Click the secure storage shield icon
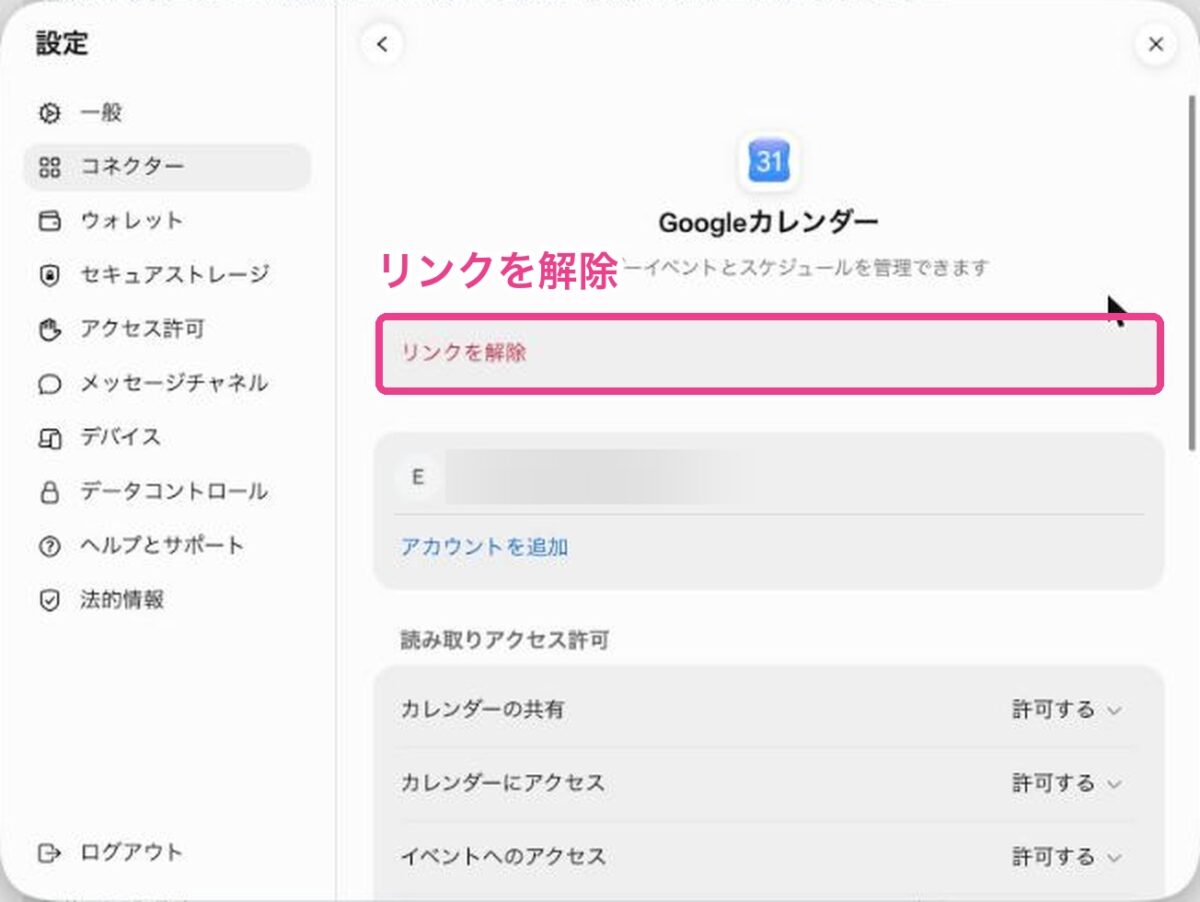 pyautogui.click(x=49, y=275)
